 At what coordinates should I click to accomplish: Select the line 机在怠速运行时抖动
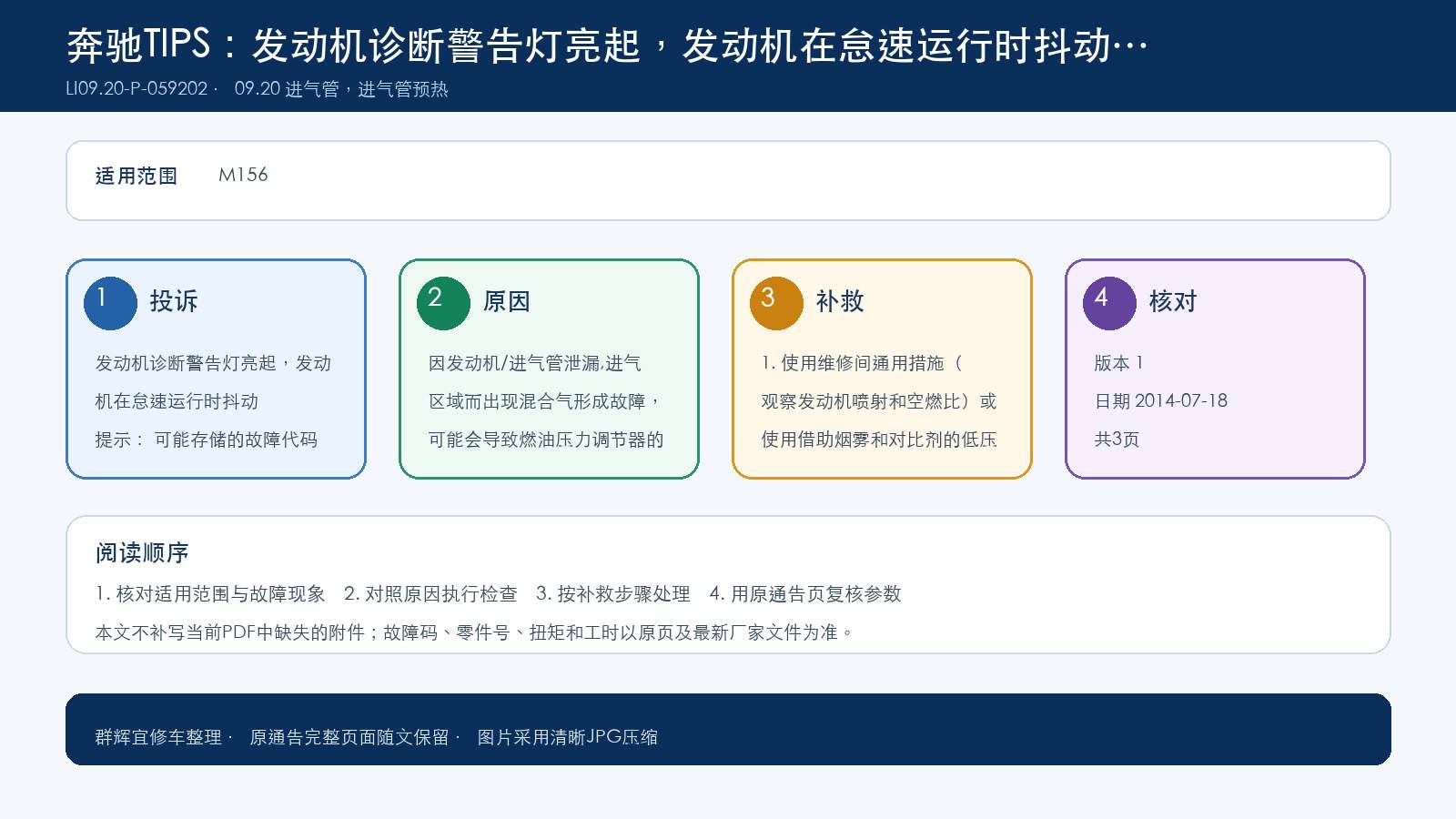[x=177, y=401]
